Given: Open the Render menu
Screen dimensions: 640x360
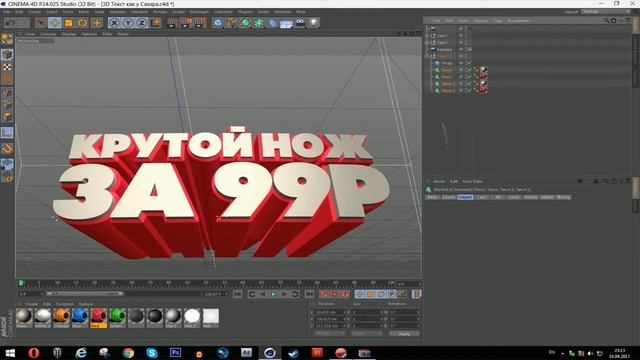Looking at the screenshot, I should point(160,12).
